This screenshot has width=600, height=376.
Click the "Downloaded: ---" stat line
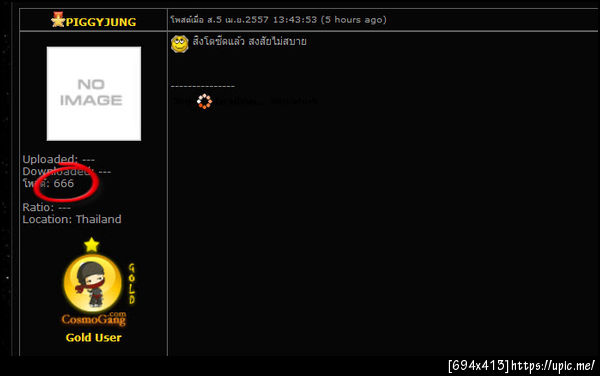pyautogui.click(x=67, y=171)
